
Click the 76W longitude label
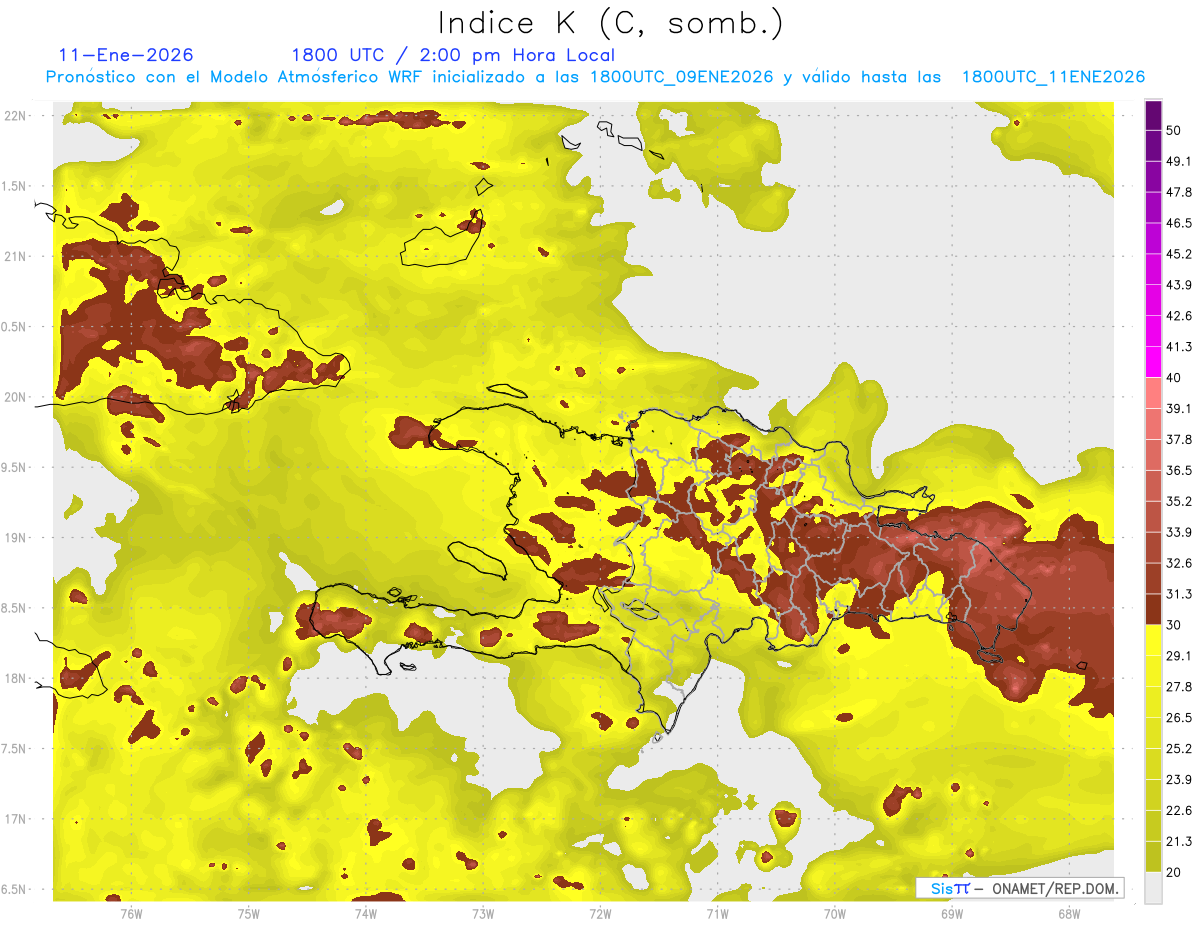coord(131,914)
